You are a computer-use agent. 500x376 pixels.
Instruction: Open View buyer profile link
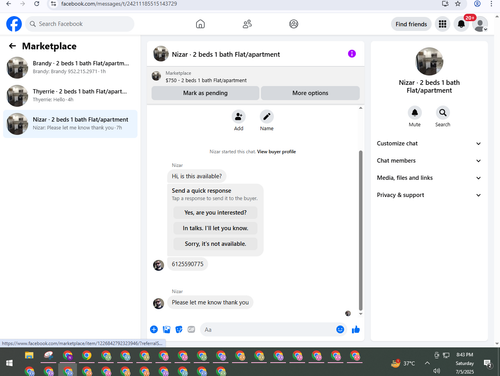(x=276, y=152)
